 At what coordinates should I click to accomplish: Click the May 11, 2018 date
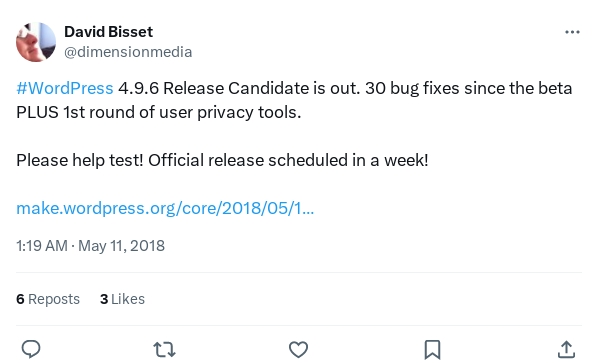122,246
